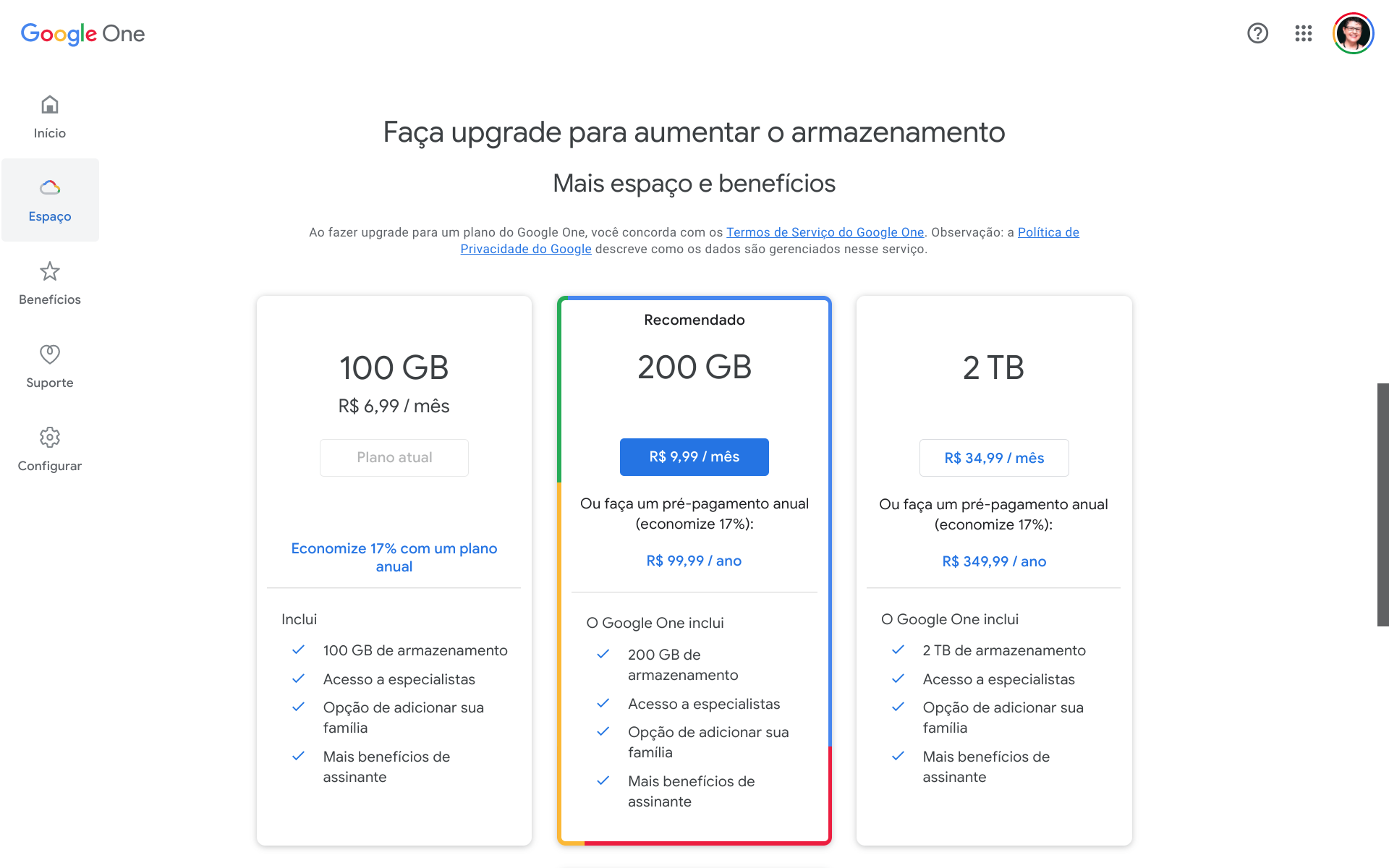1389x868 pixels.
Task: Click Economize 17% com plano anual link
Action: click(x=394, y=557)
